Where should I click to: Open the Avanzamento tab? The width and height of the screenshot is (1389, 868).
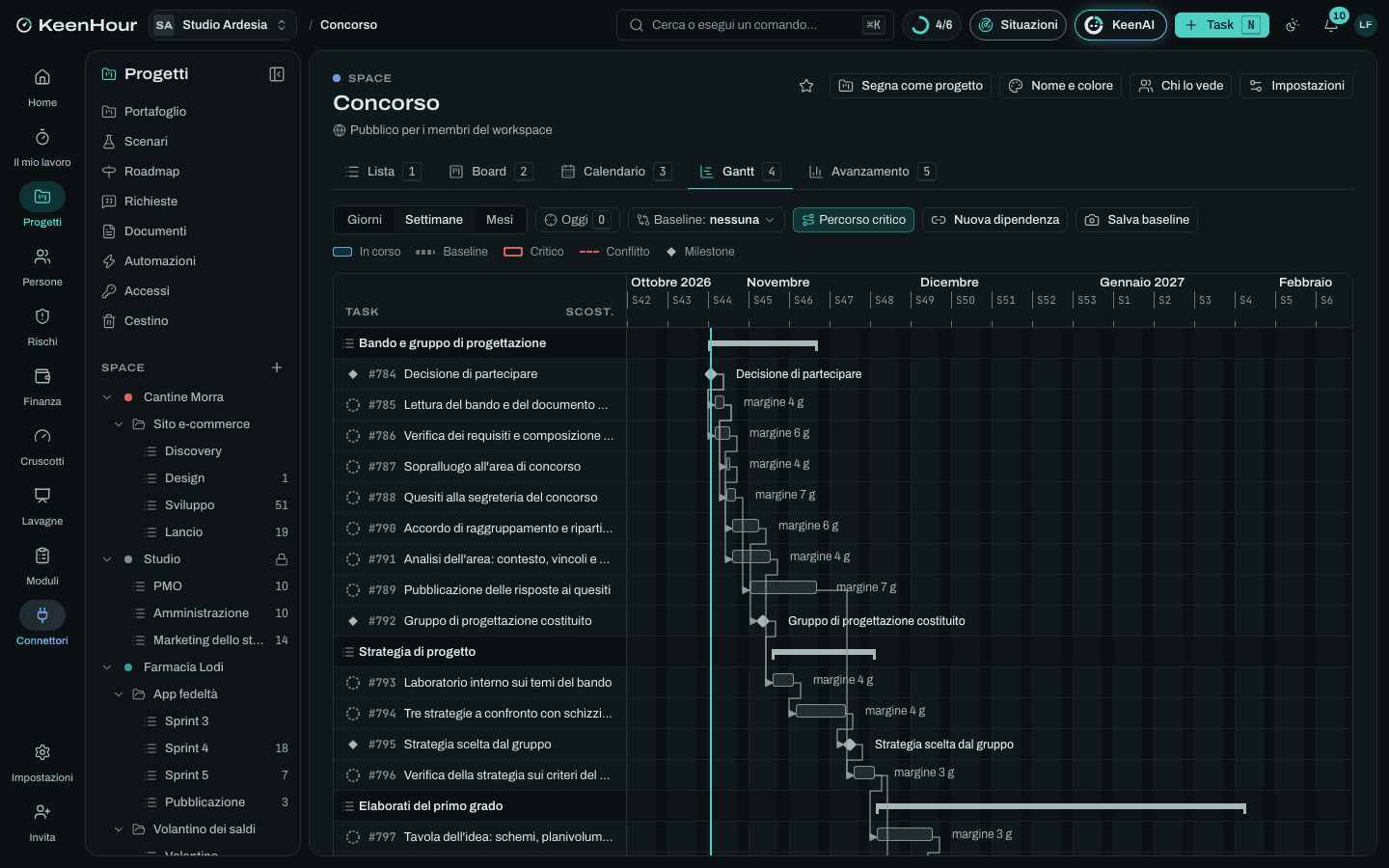click(x=872, y=172)
